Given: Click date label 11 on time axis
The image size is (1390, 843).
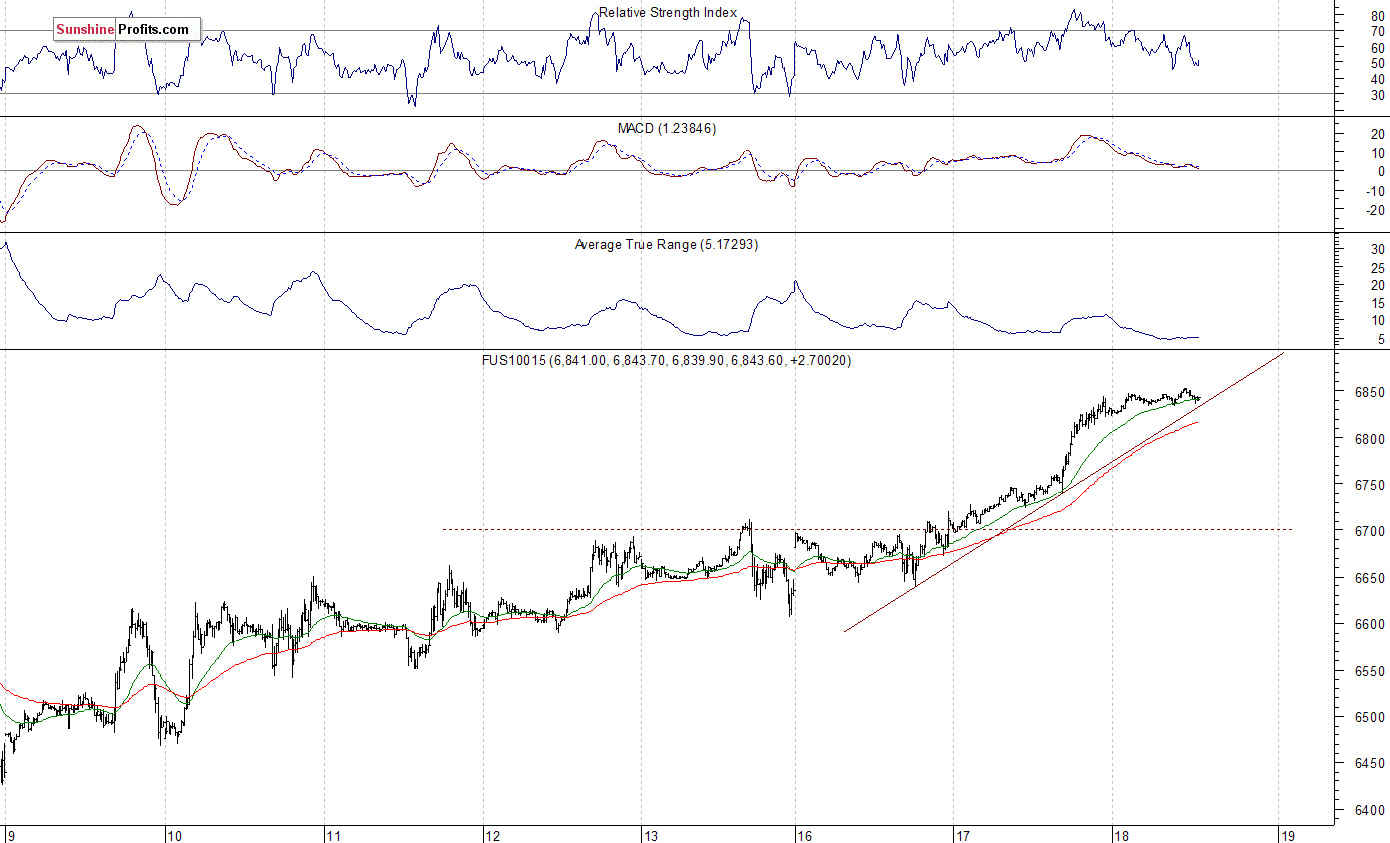Looking at the screenshot, I should [x=335, y=835].
